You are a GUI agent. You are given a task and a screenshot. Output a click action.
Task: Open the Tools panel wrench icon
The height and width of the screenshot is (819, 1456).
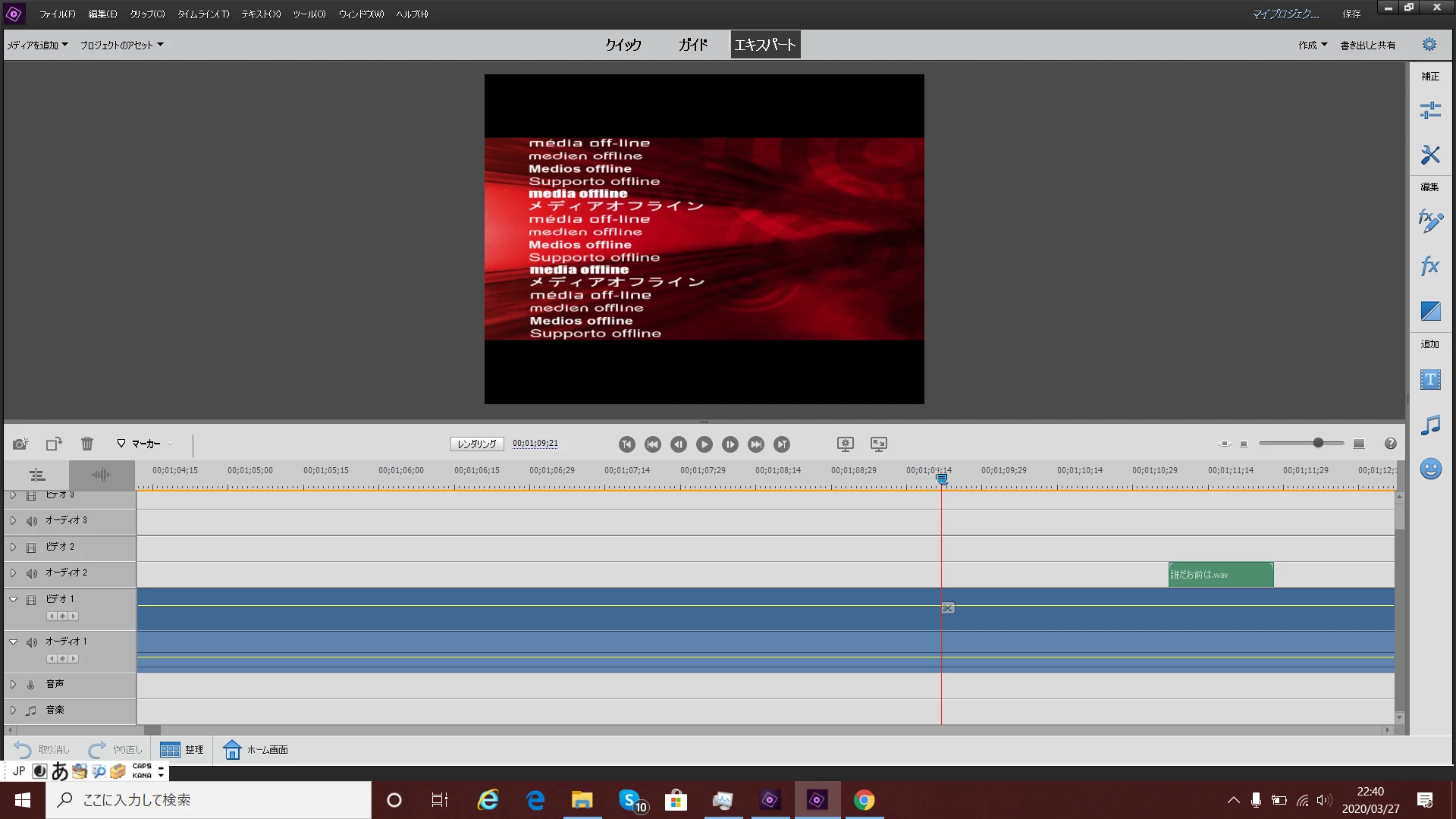click(x=1430, y=155)
